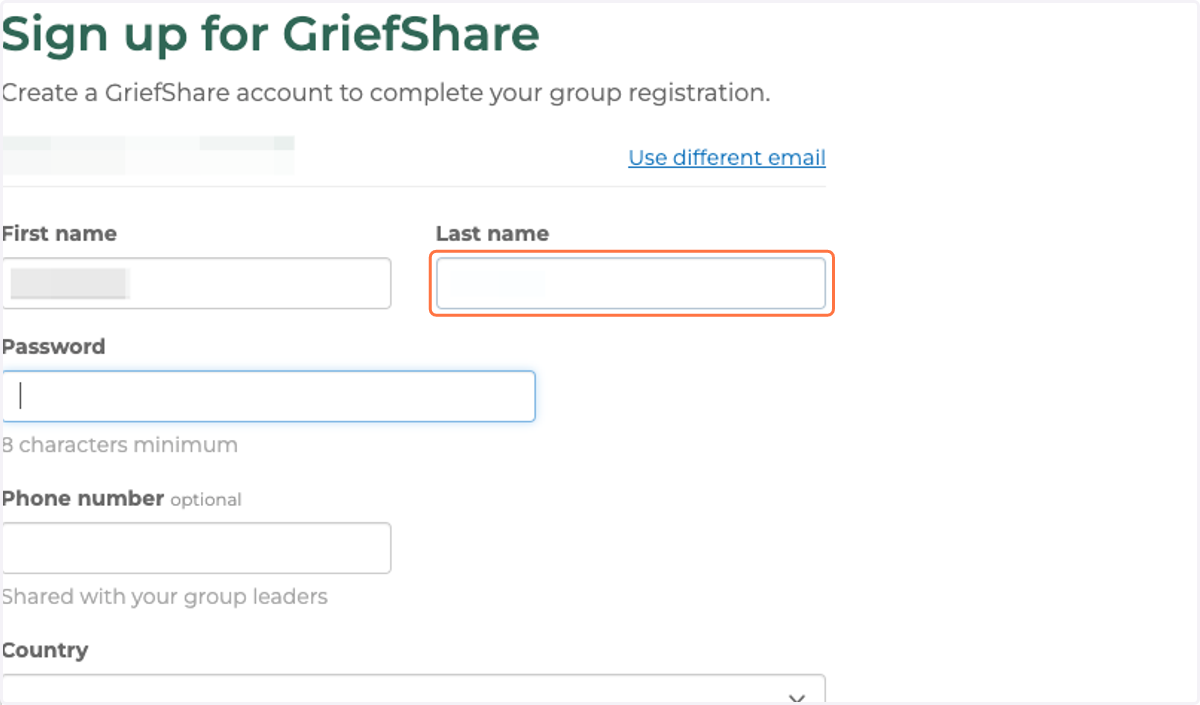This screenshot has height=705, width=1200.
Task: Click the divider line below the email row
Action: 414,186
